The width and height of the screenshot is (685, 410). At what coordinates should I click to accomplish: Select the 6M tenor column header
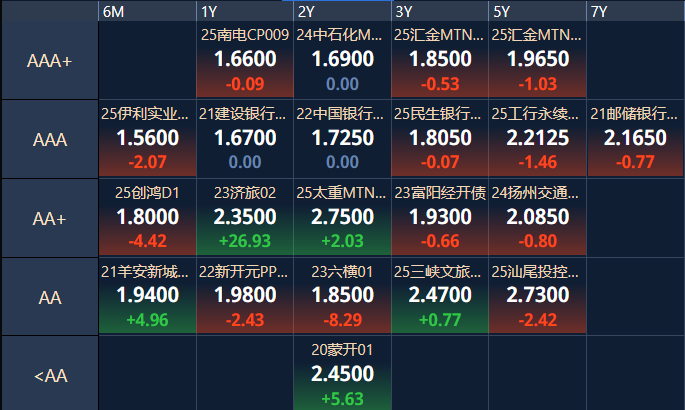tap(146, 11)
